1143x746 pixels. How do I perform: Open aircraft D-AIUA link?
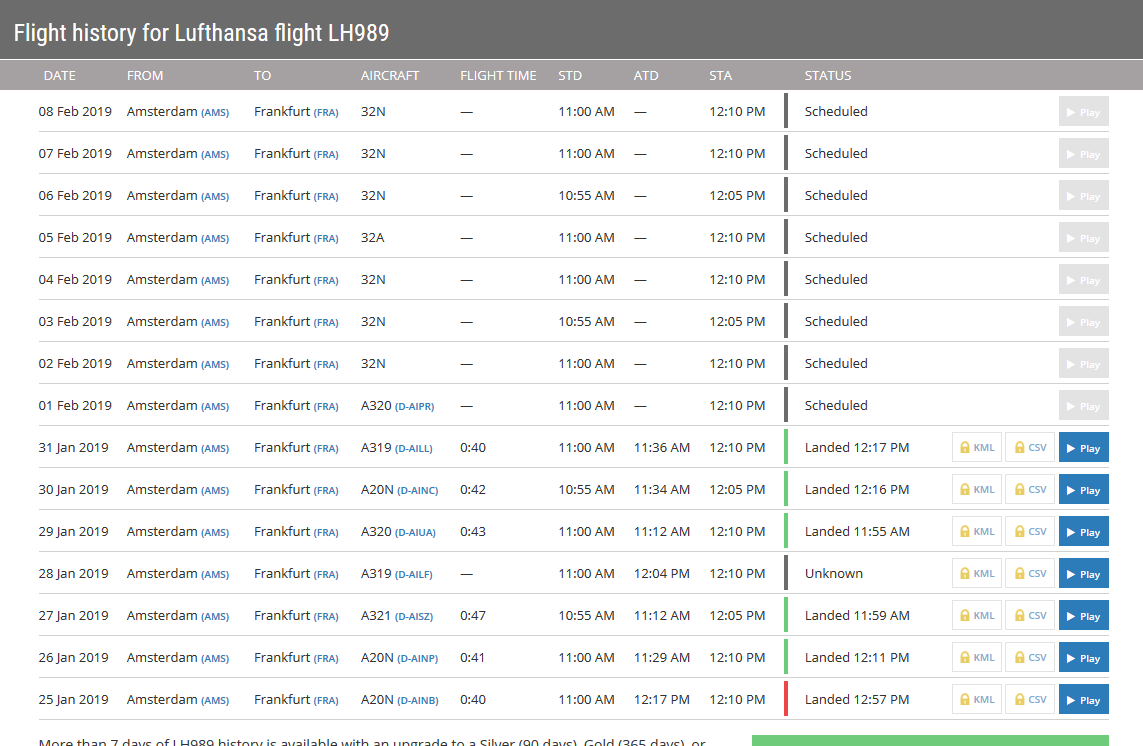[x=416, y=532]
